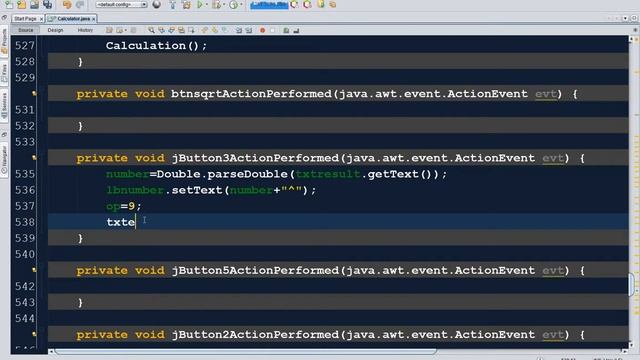640x360 pixels.
Task: Switch to the Start Page tab
Action: (25, 19)
